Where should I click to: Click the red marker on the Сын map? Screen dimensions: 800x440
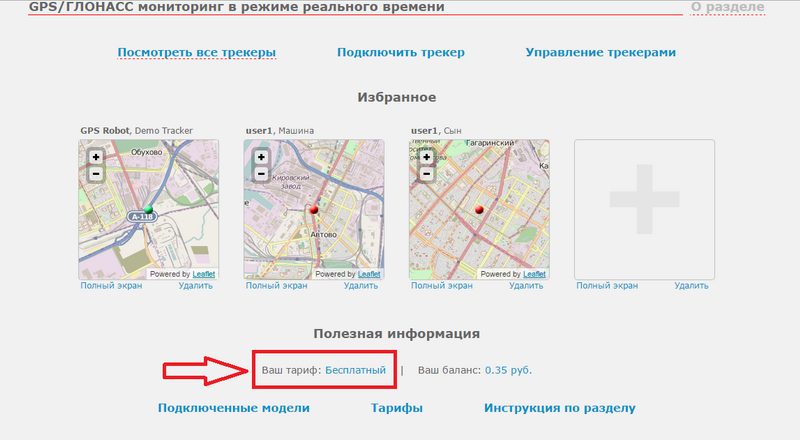(479, 209)
